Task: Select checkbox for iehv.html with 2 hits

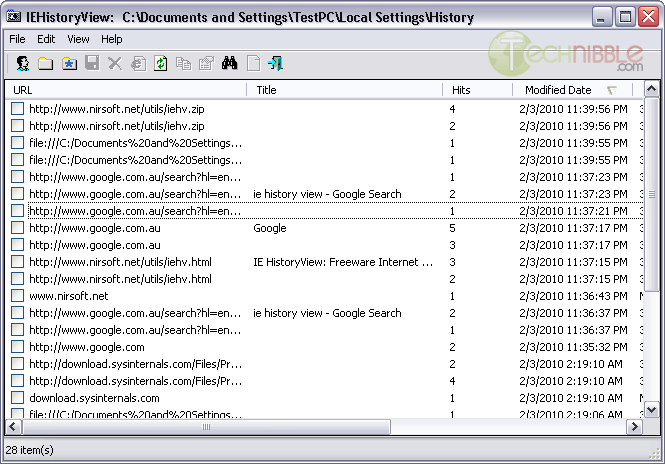Action: (x=17, y=279)
